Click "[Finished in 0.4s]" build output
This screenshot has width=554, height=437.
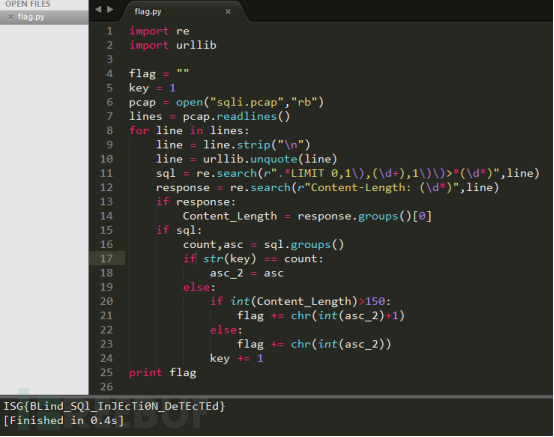point(64,420)
